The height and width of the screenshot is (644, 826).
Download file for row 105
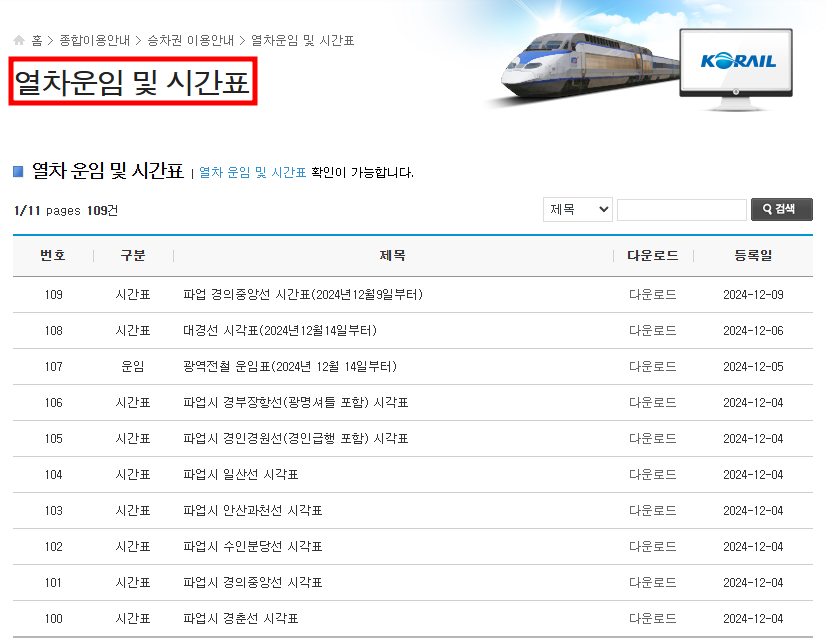point(653,439)
